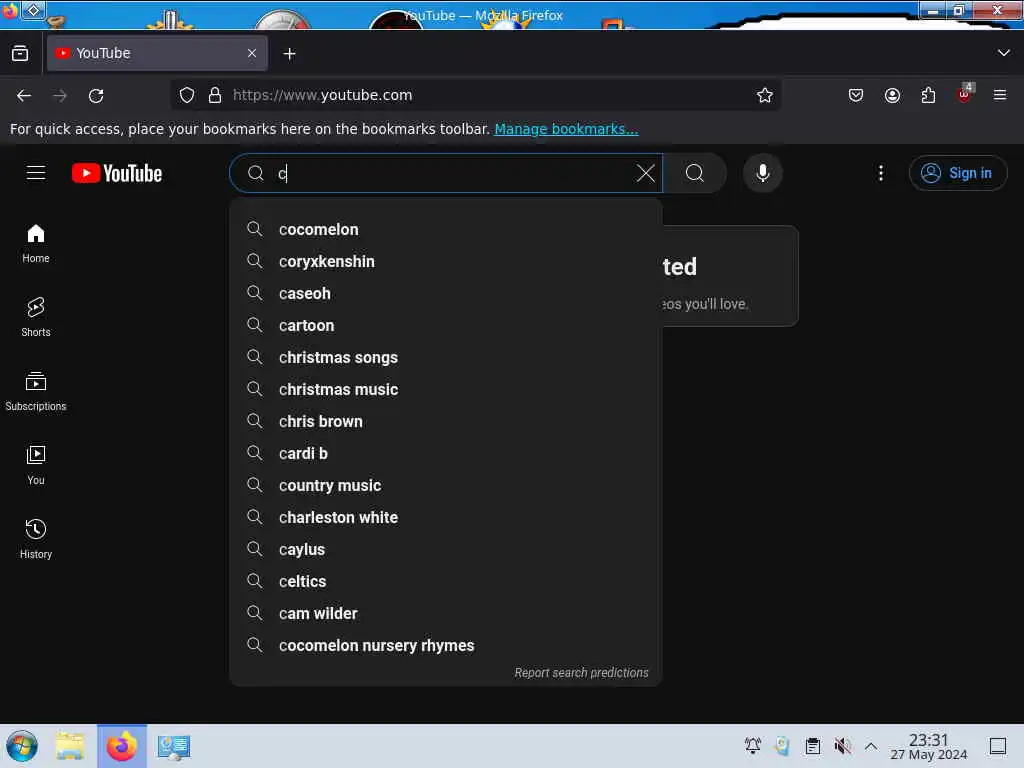
Task: Open the Windows Start menu
Action: pos(22,746)
